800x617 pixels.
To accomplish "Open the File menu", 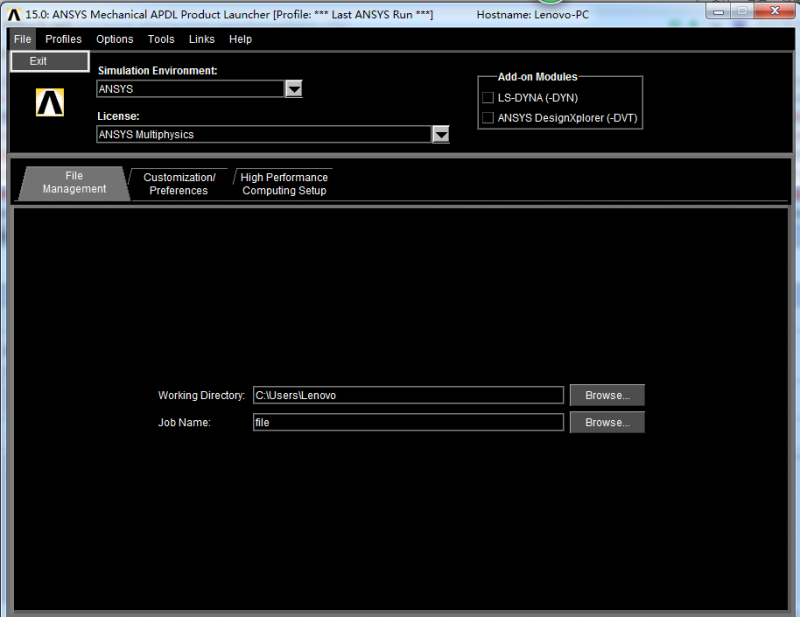I will [22, 39].
